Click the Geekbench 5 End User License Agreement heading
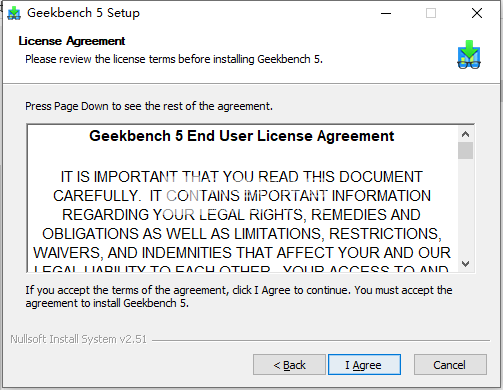This screenshot has width=503, height=390. point(242,136)
